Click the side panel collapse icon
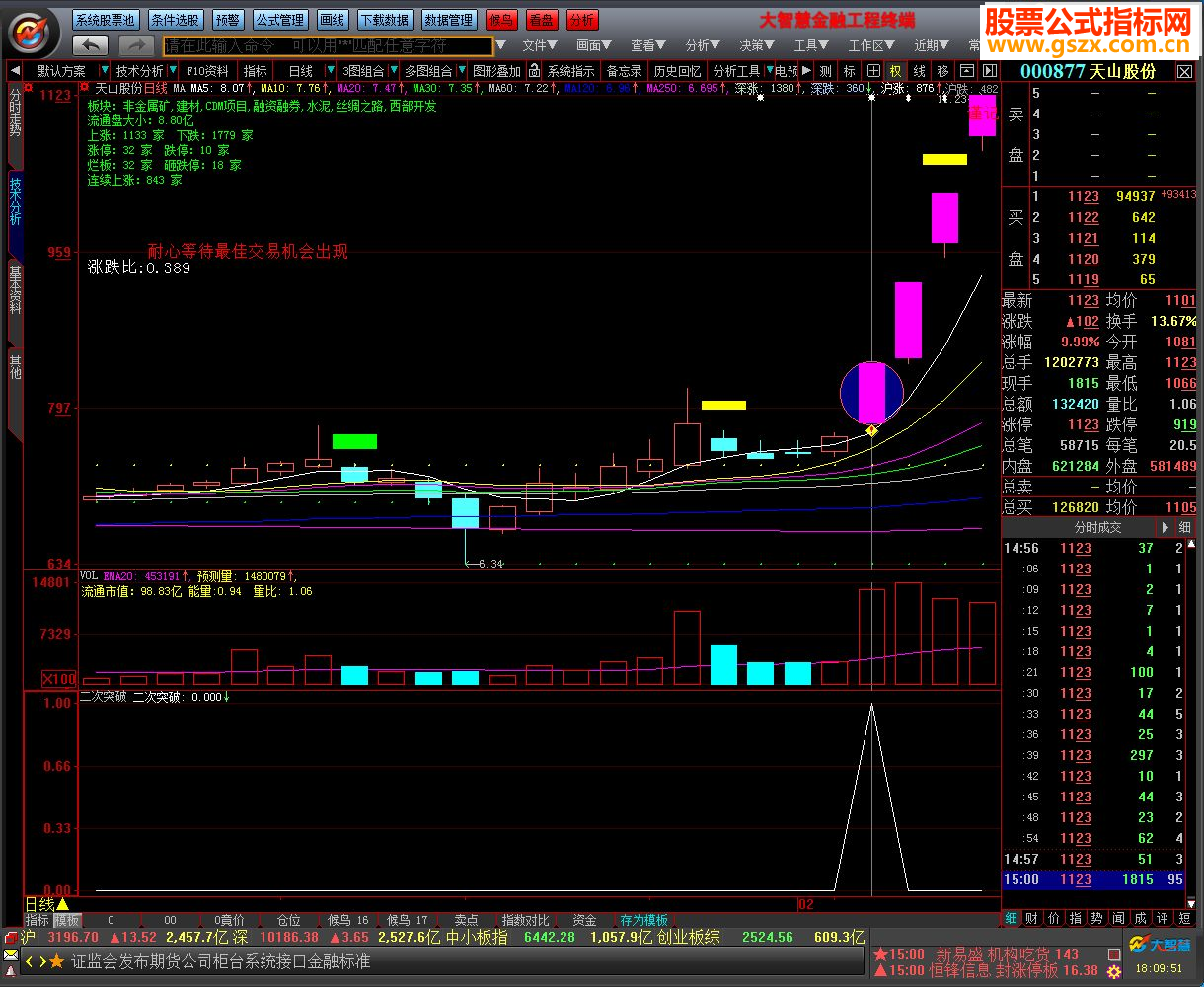The height and width of the screenshot is (987, 1204). (x=989, y=71)
